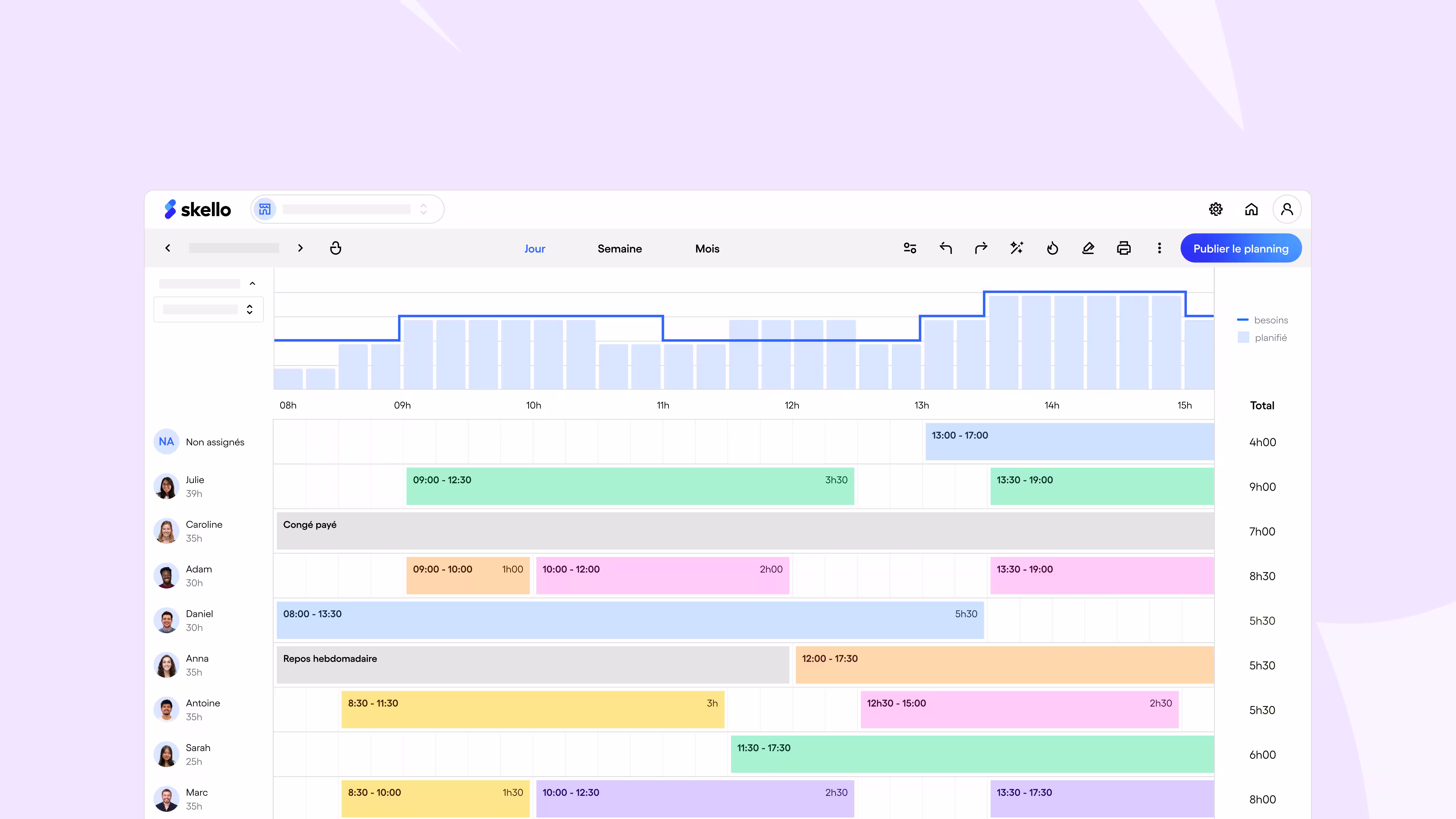Collapse the sidebar section with up chevron
Image resolution: width=1456 pixels, height=819 pixels.
[253, 284]
